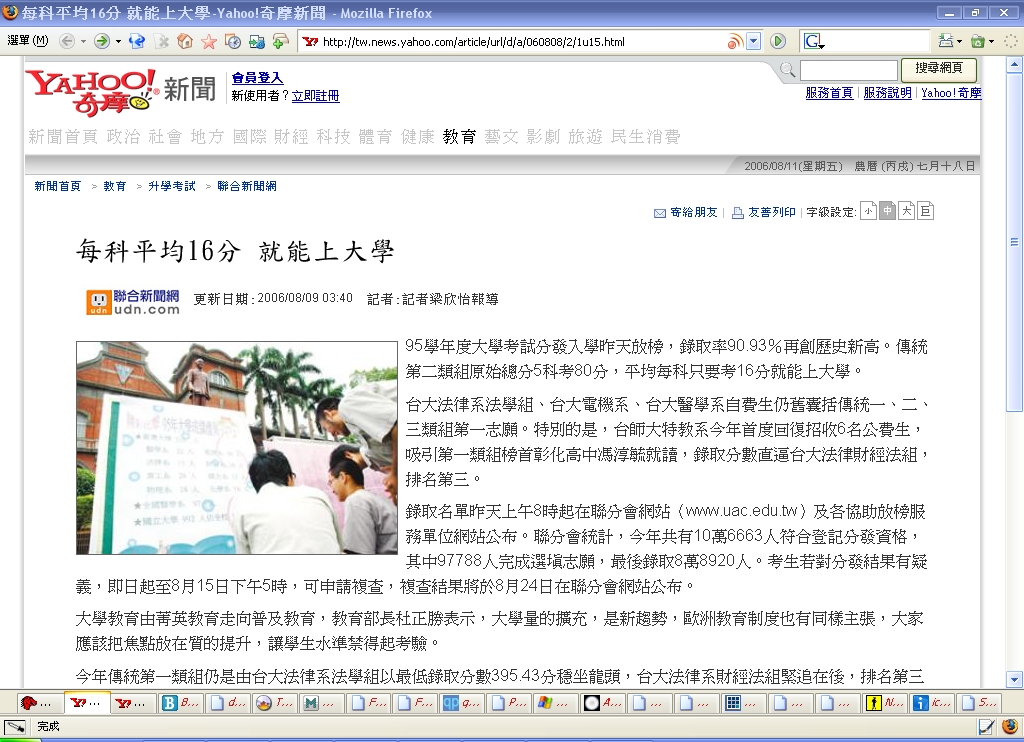Viewport: 1024px width, 742px height.
Task: Click the green Go button next to the address bar
Action: pos(778,42)
